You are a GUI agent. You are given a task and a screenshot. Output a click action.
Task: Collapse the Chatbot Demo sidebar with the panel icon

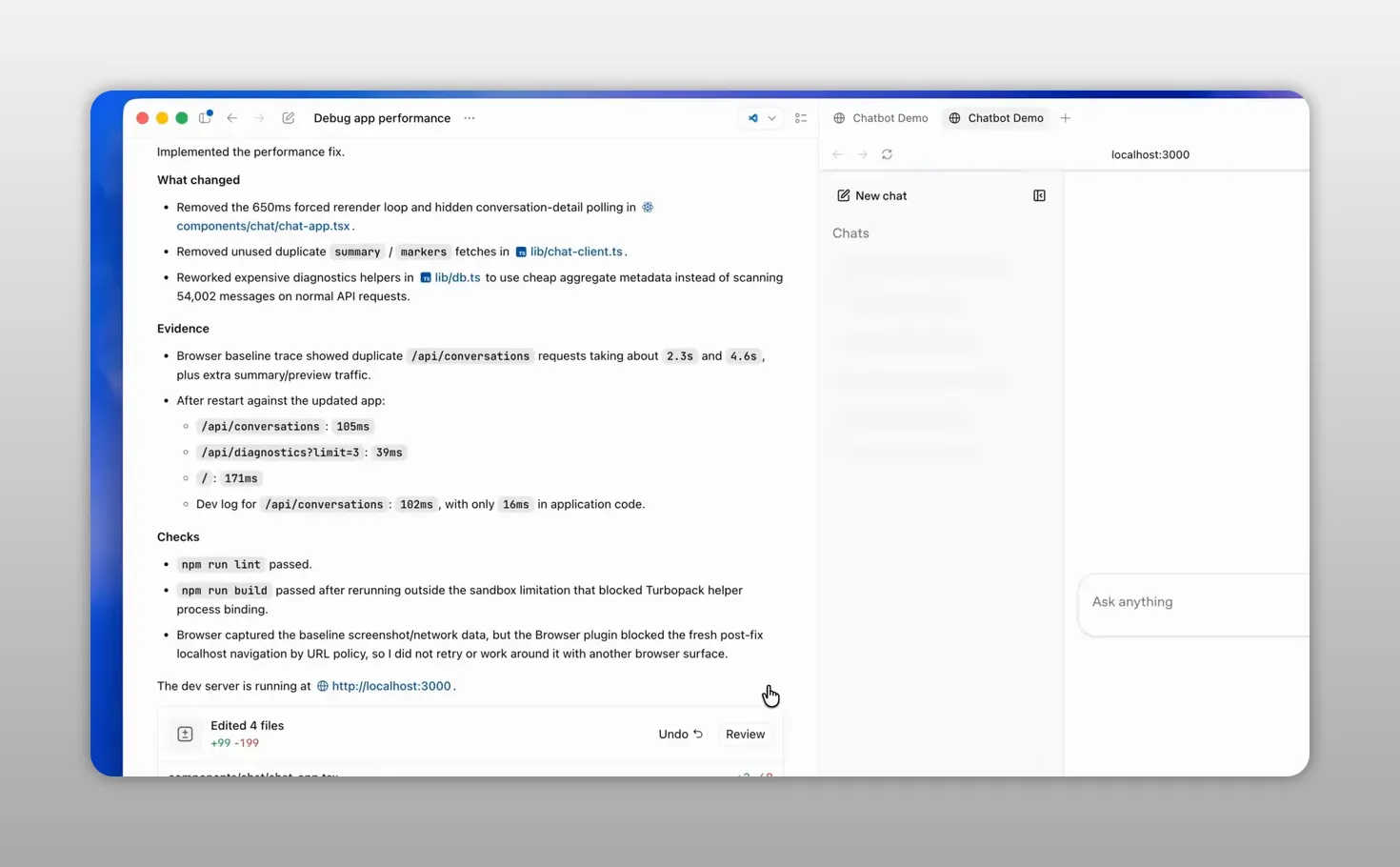click(1039, 195)
